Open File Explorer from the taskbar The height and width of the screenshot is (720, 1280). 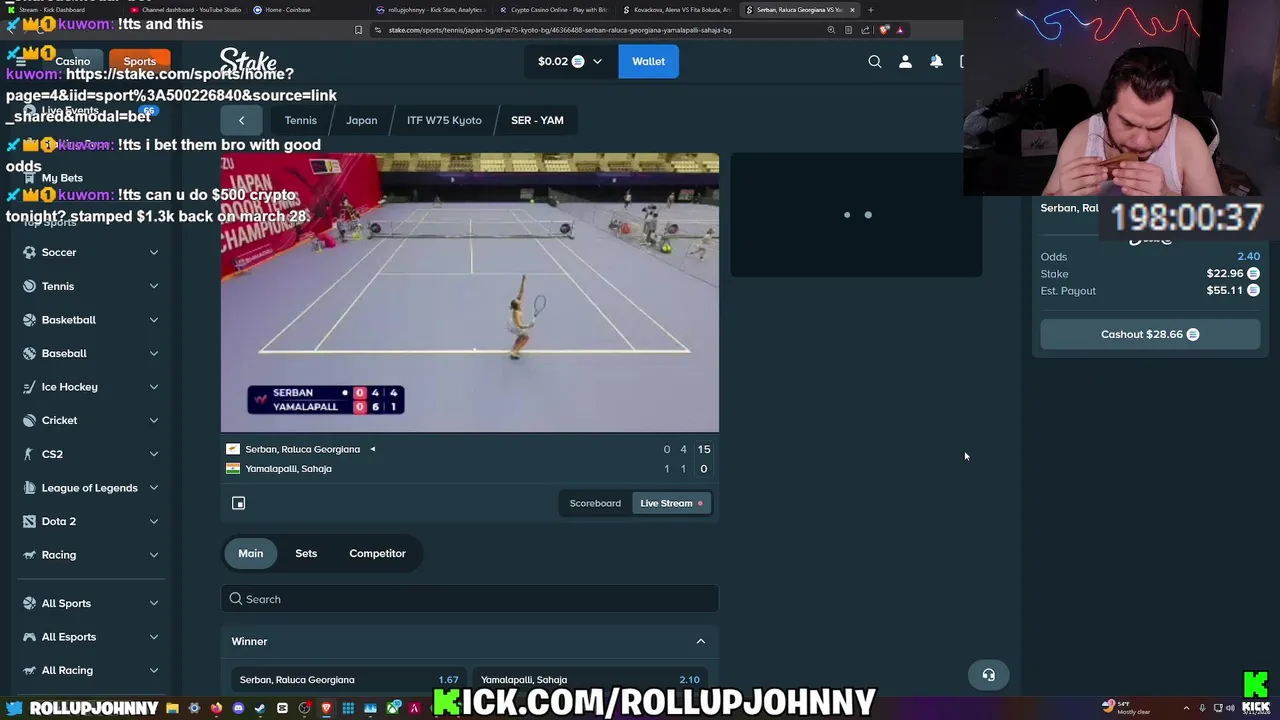click(x=172, y=708)
